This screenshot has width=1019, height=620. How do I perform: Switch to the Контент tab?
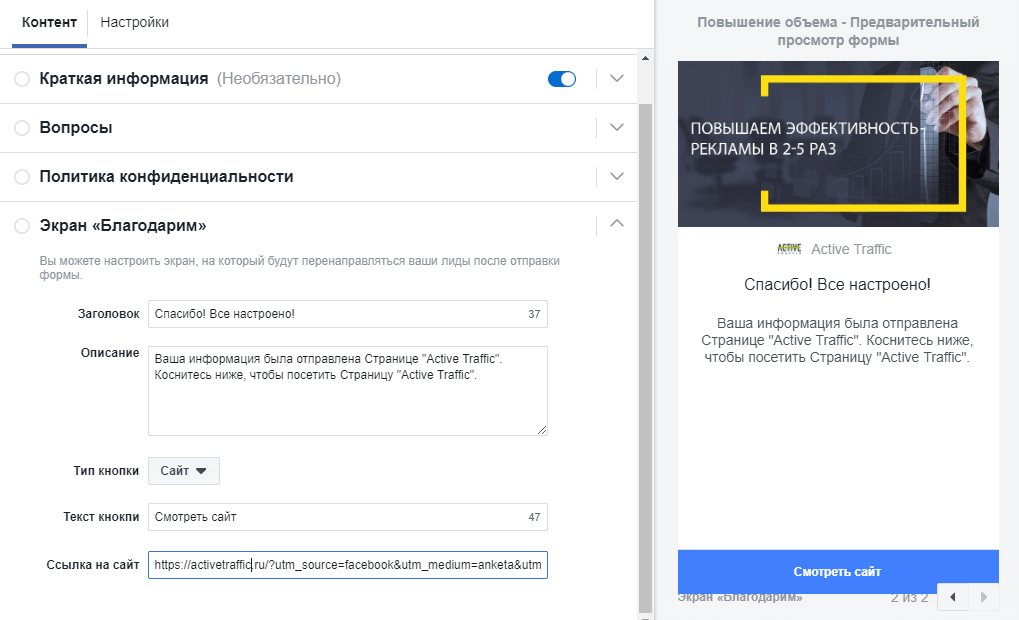point(49,22)
